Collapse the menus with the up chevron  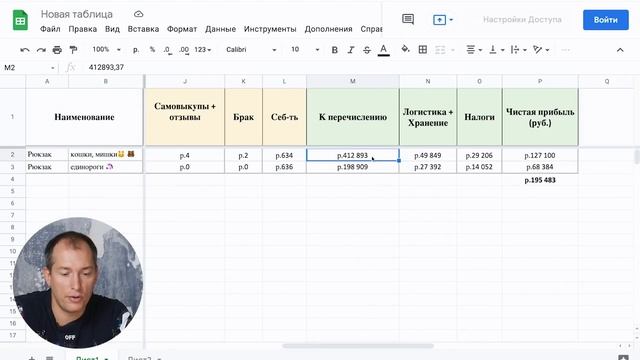point(620,50)
